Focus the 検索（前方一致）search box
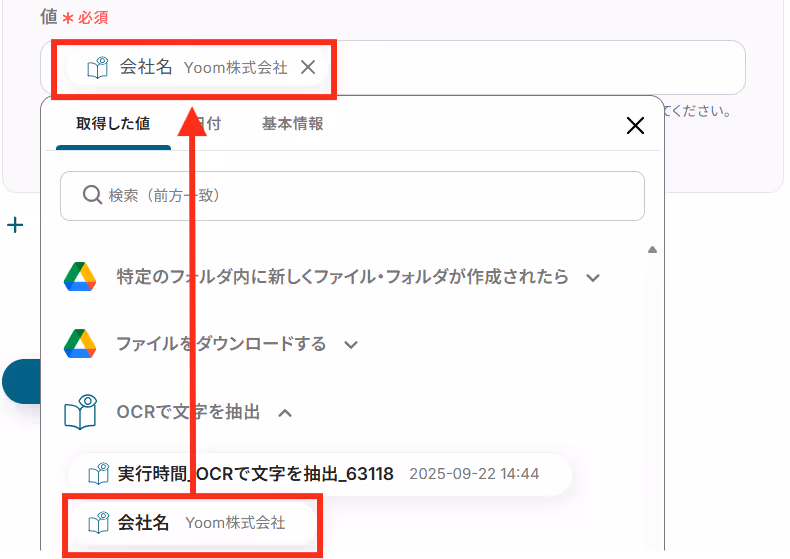 point(352,195)
